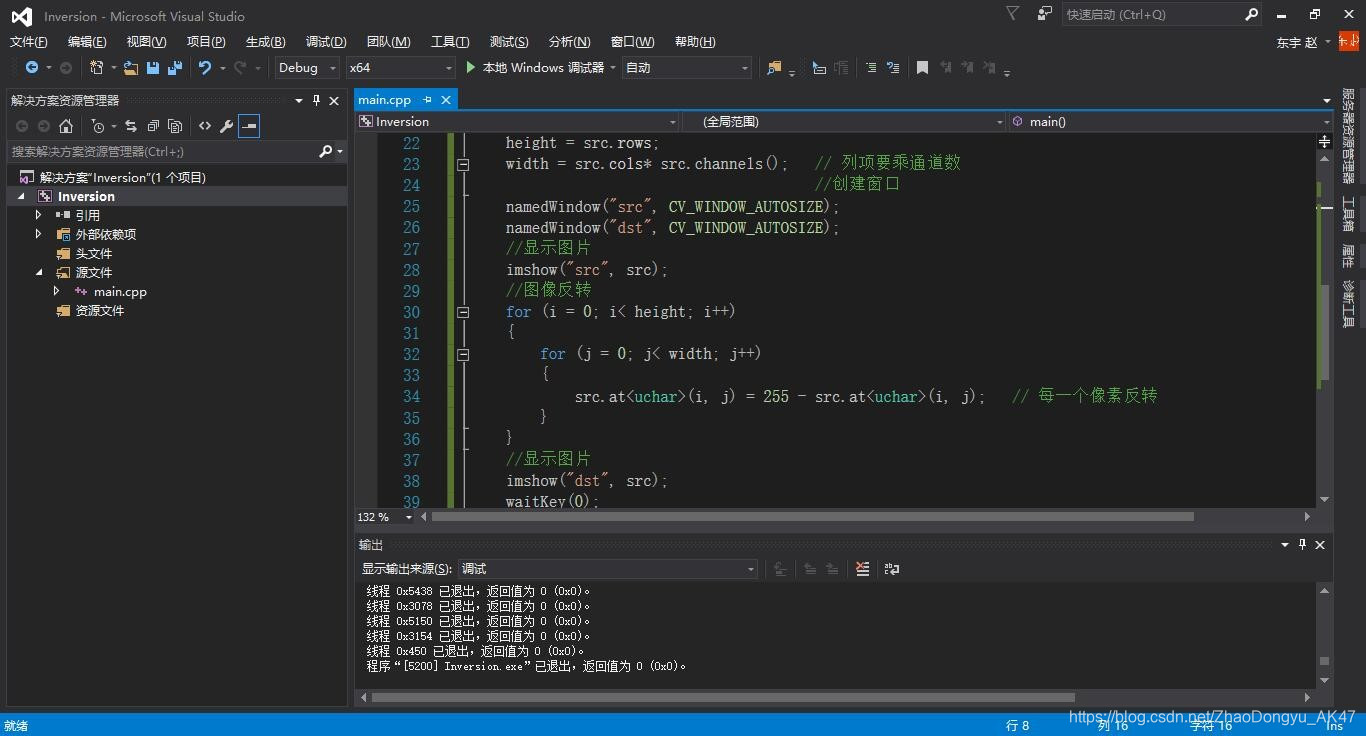This screenshot has width=1366, height=736.
Task: Collapse the fold at line 32 inner loop
Action: [x=463, y=354]
